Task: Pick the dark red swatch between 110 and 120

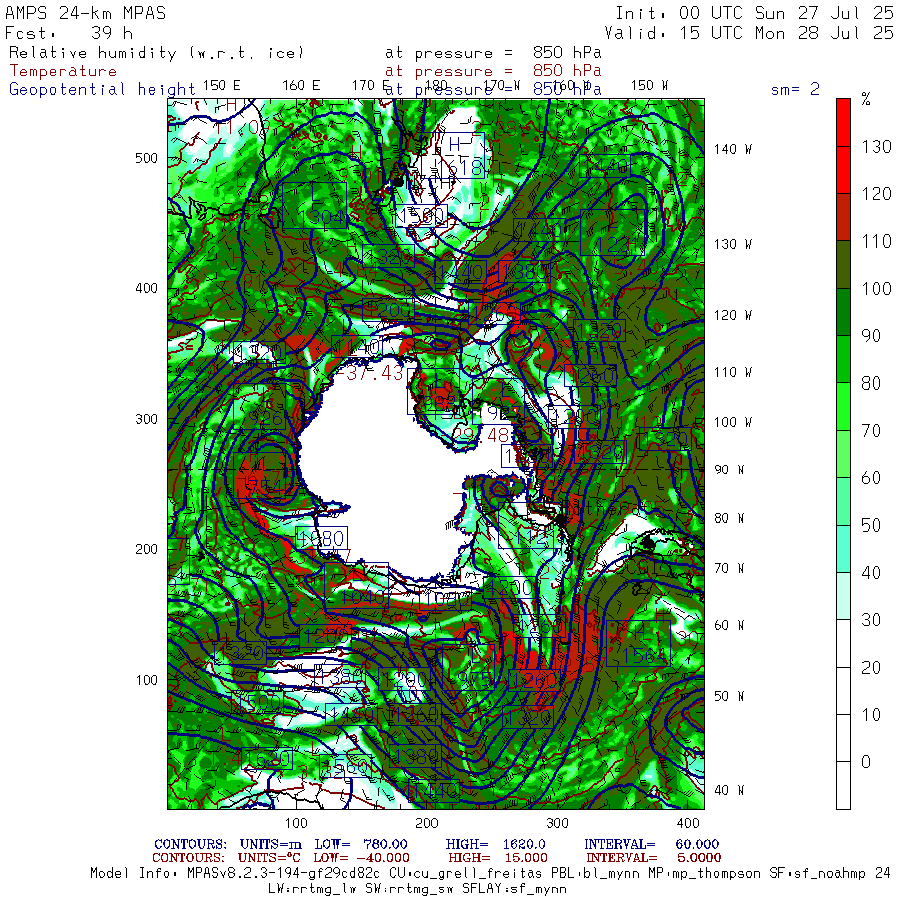Action: point(843,216)
